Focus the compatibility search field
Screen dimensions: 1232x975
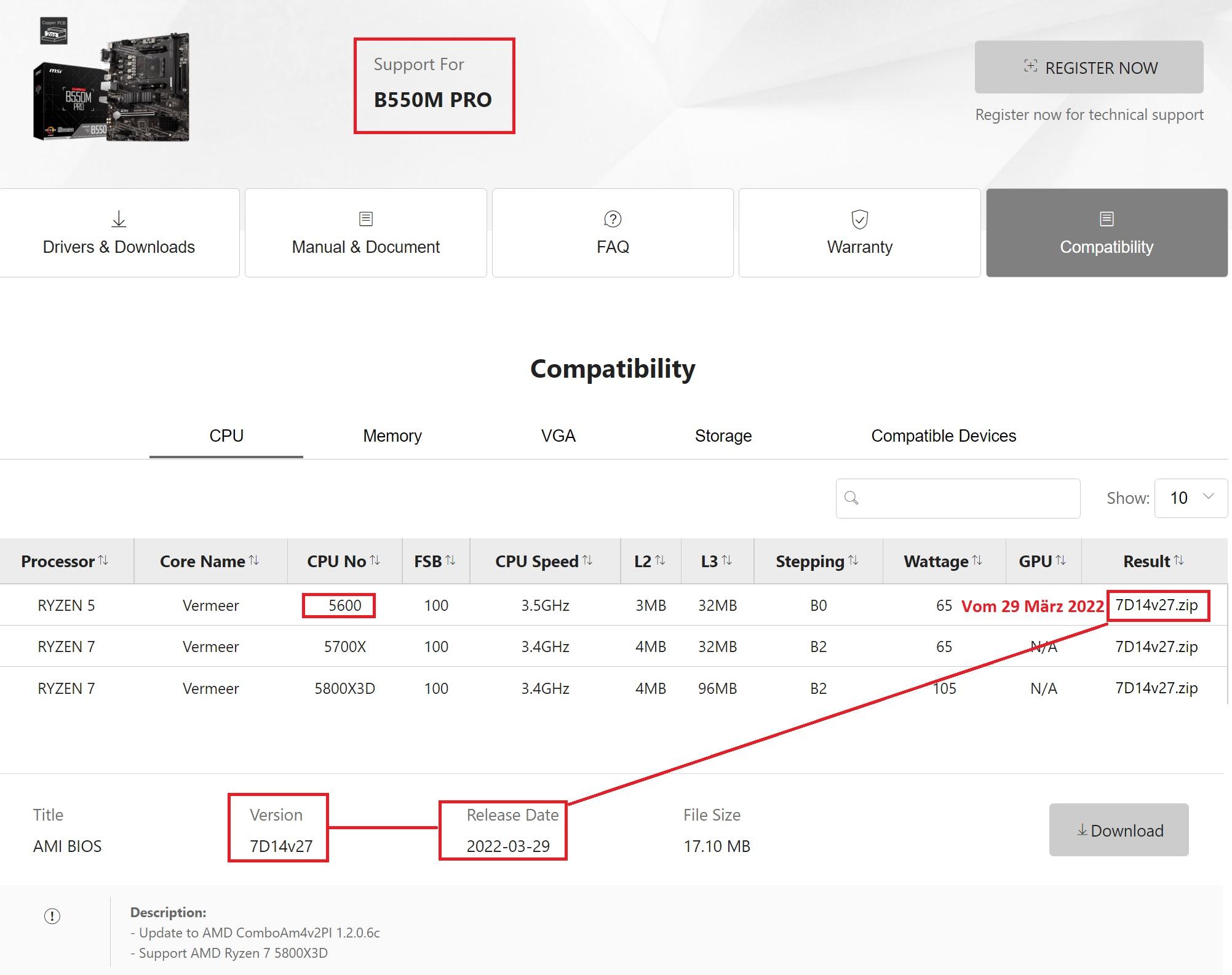958,498
